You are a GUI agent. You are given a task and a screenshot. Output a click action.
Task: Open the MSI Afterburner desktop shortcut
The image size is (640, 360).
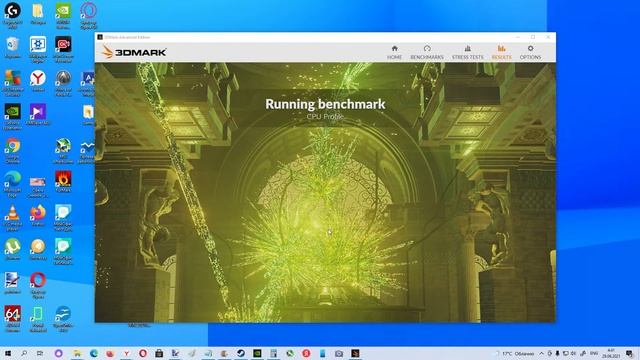(x=63, y=151)
